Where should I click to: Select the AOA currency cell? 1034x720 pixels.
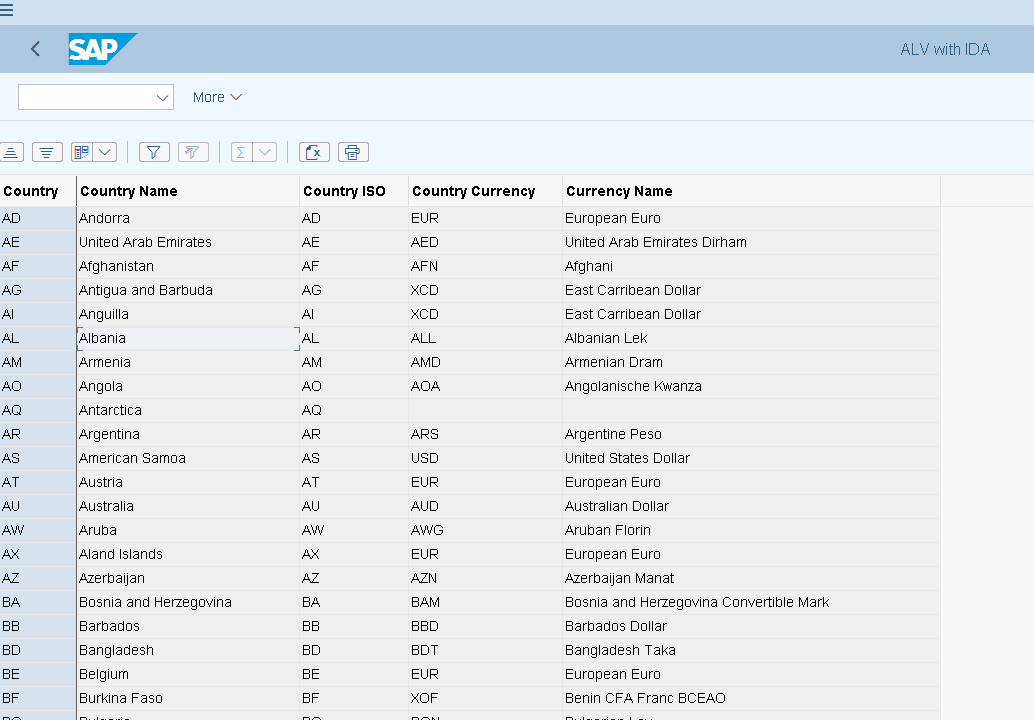[485, 386]
